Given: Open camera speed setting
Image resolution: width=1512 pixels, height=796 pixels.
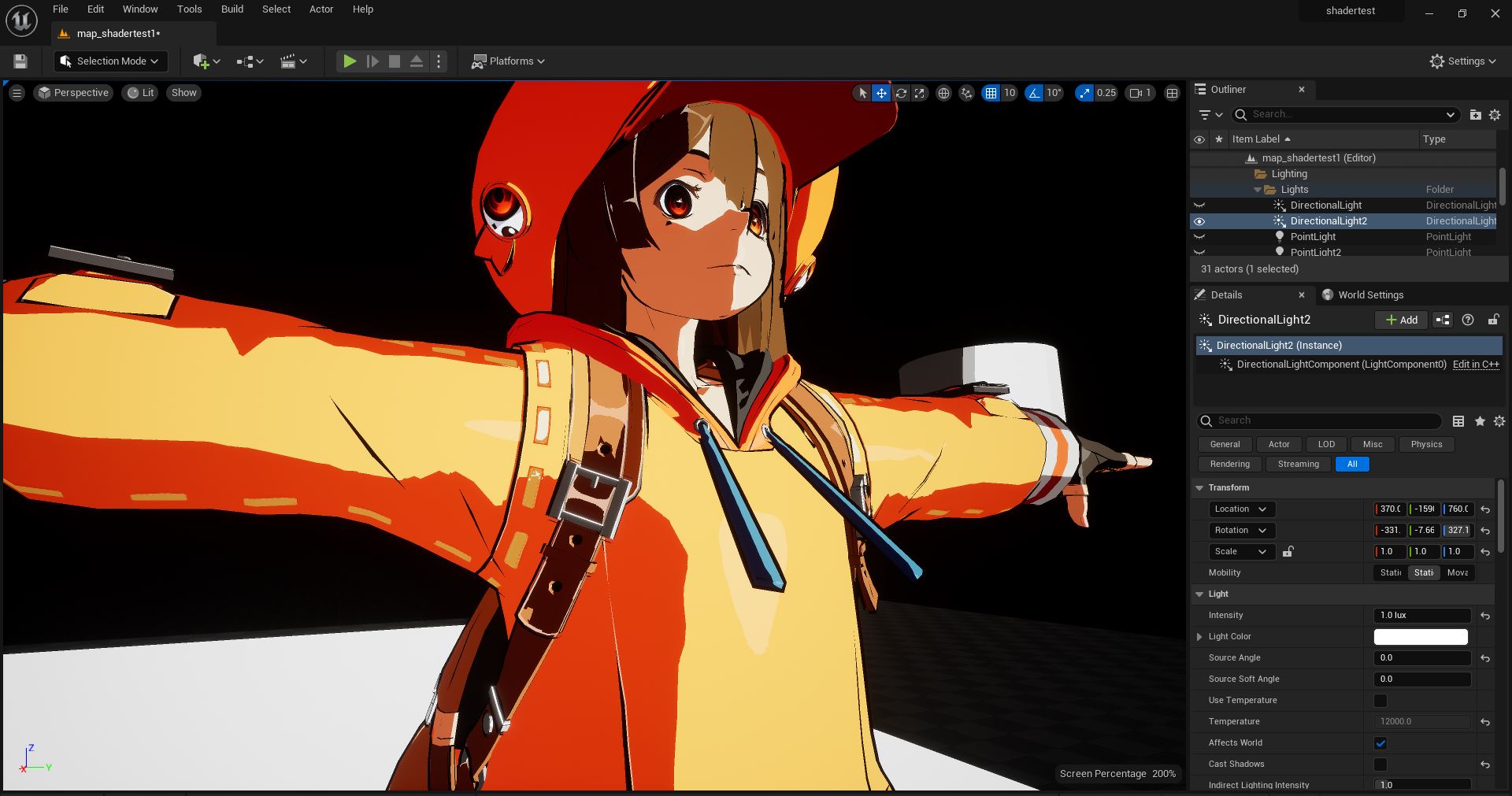Looking at the screenshot, I should click(1140, 93).
